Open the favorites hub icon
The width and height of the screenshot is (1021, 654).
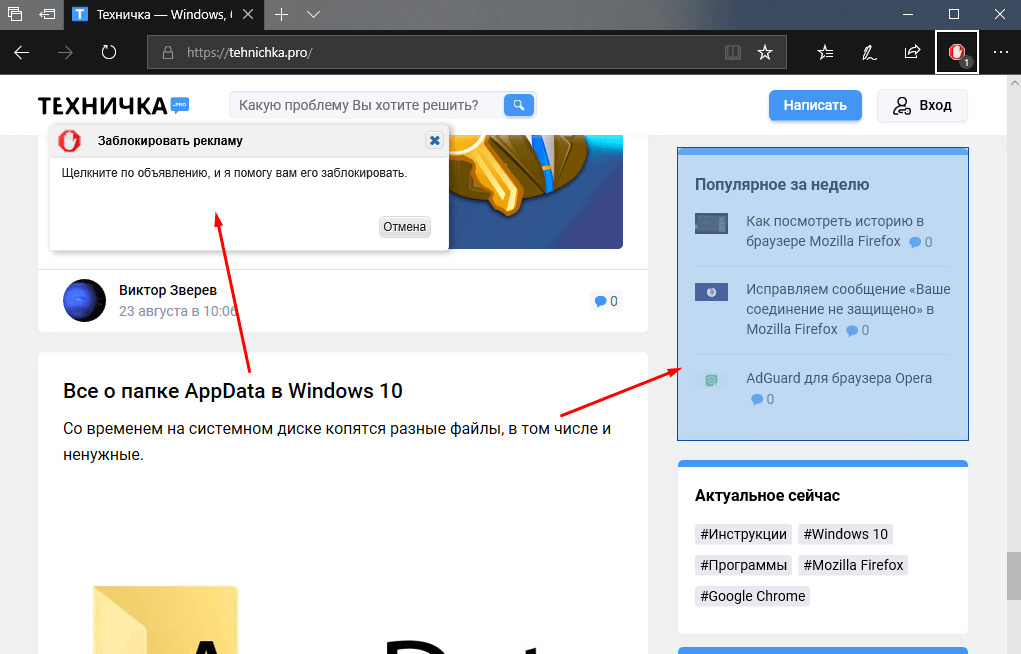pyautogui.click(x=825, y=53)
